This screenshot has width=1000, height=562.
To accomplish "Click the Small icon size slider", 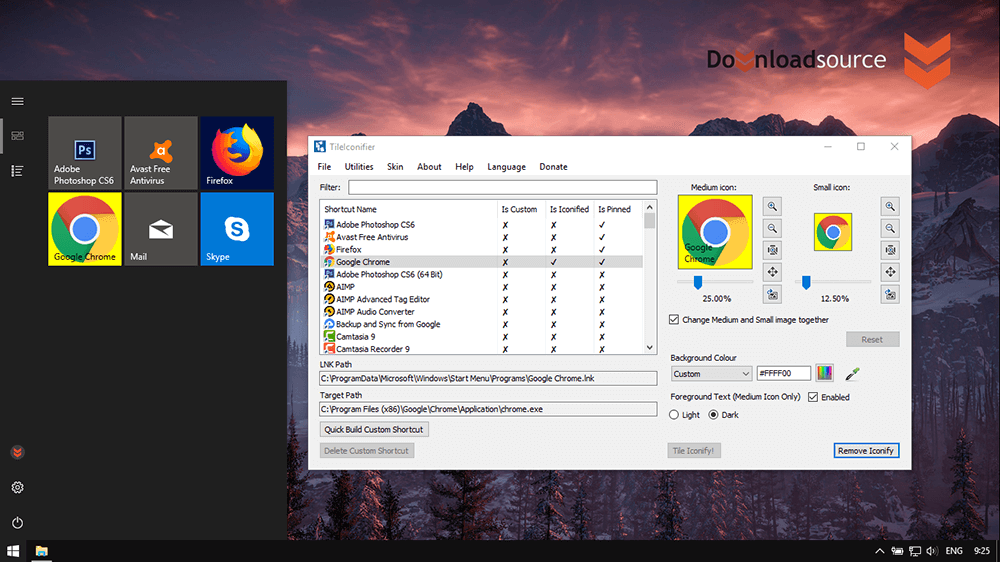I will [806, 282].
